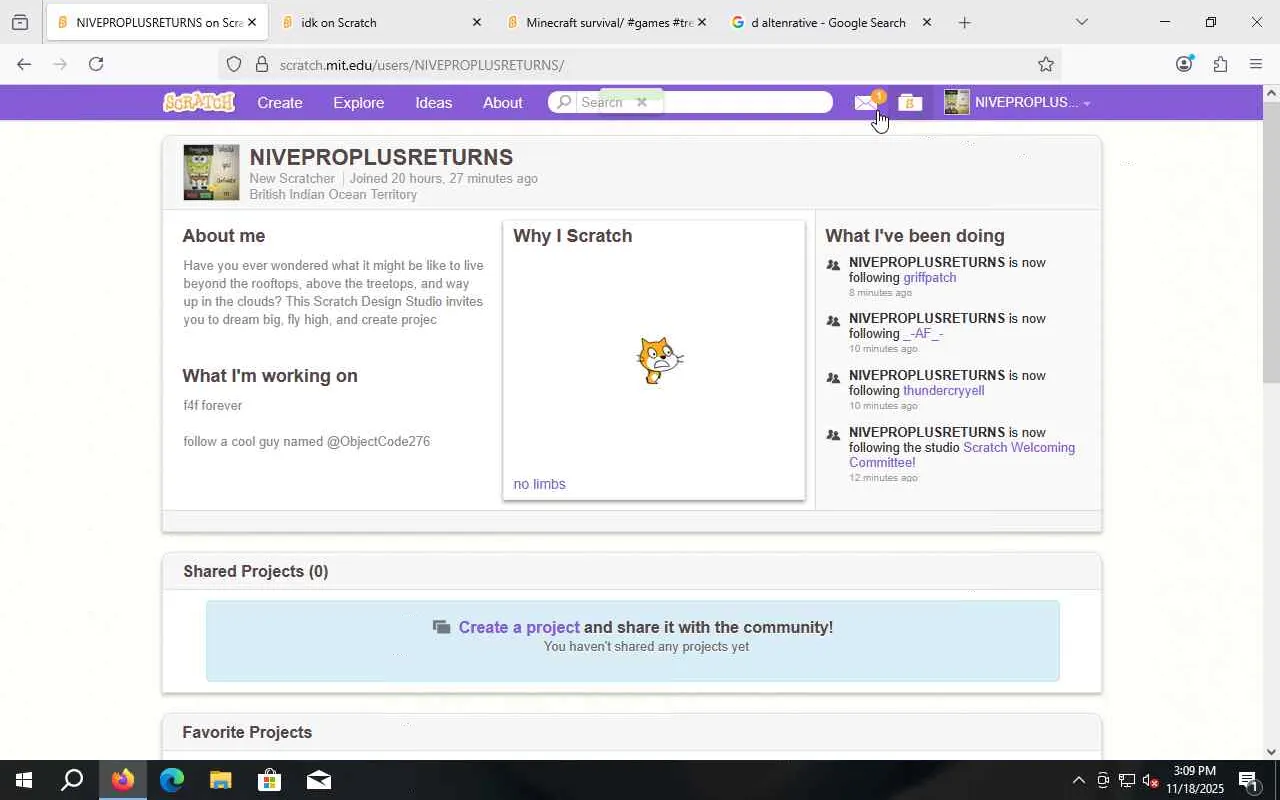The width and height of the screenshot is (1280, 800).
Task: Open the griffpatch profile link
Action: click(x=930, y=278)
